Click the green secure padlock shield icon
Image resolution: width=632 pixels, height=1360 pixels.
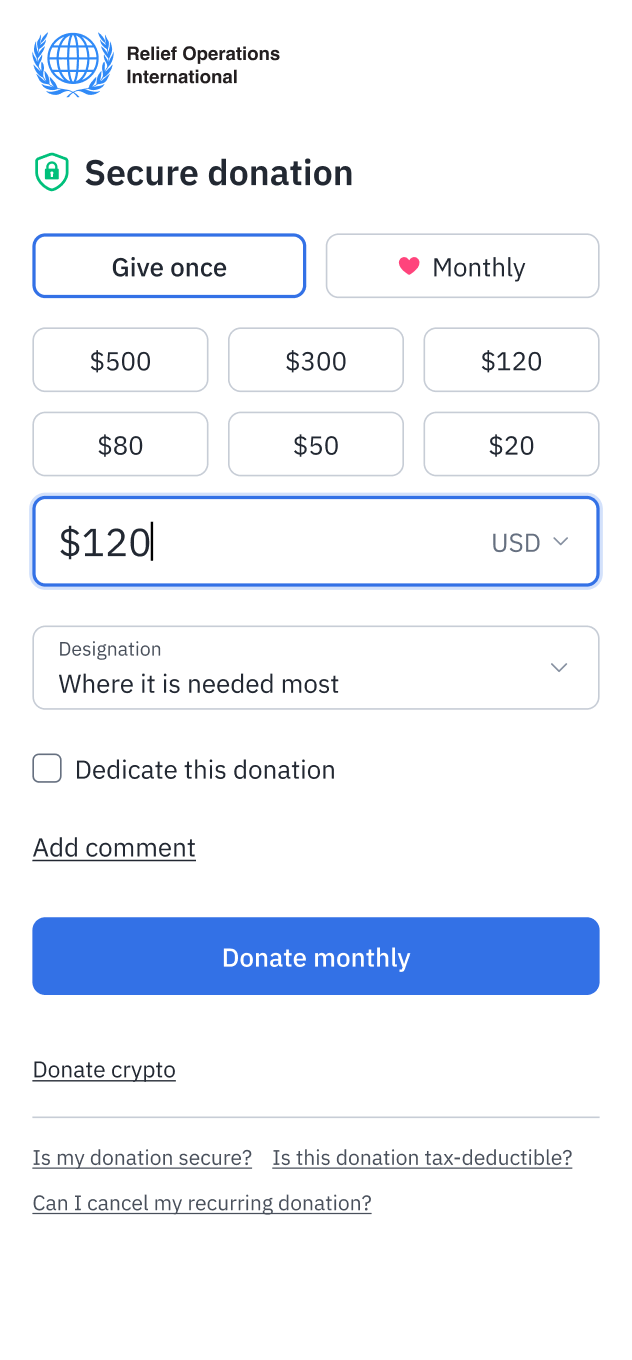(51, 172)
